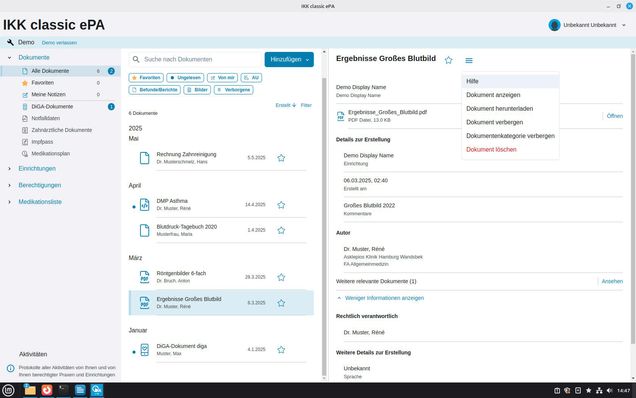The image size is (636, 398).
Task: Focus the Suche nach Dokumenten field
Action: [x=196, y=59]
